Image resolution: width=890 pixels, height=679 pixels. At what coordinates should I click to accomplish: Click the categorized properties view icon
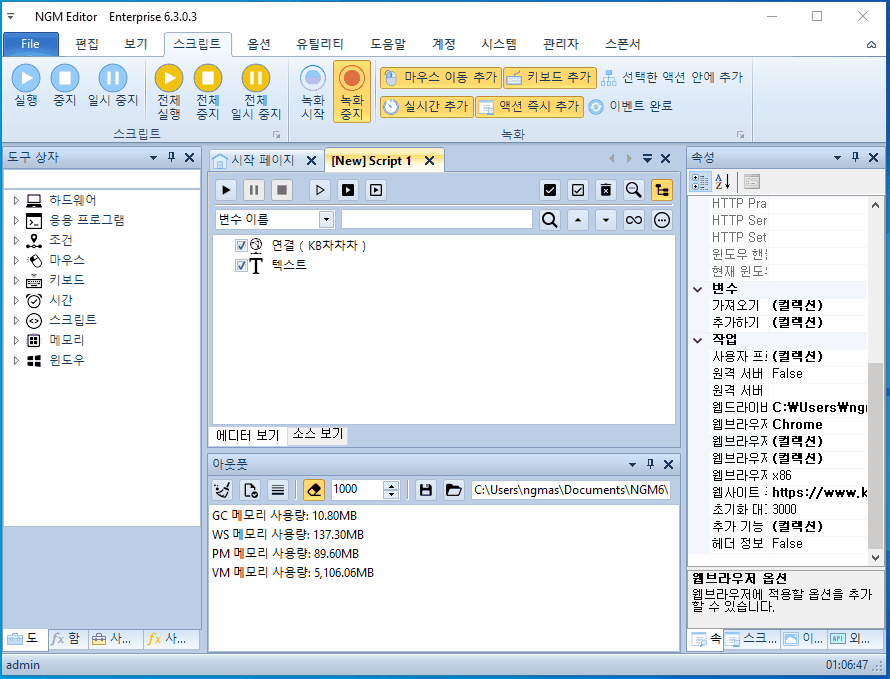pyautogui.click(x=700, y=182)
